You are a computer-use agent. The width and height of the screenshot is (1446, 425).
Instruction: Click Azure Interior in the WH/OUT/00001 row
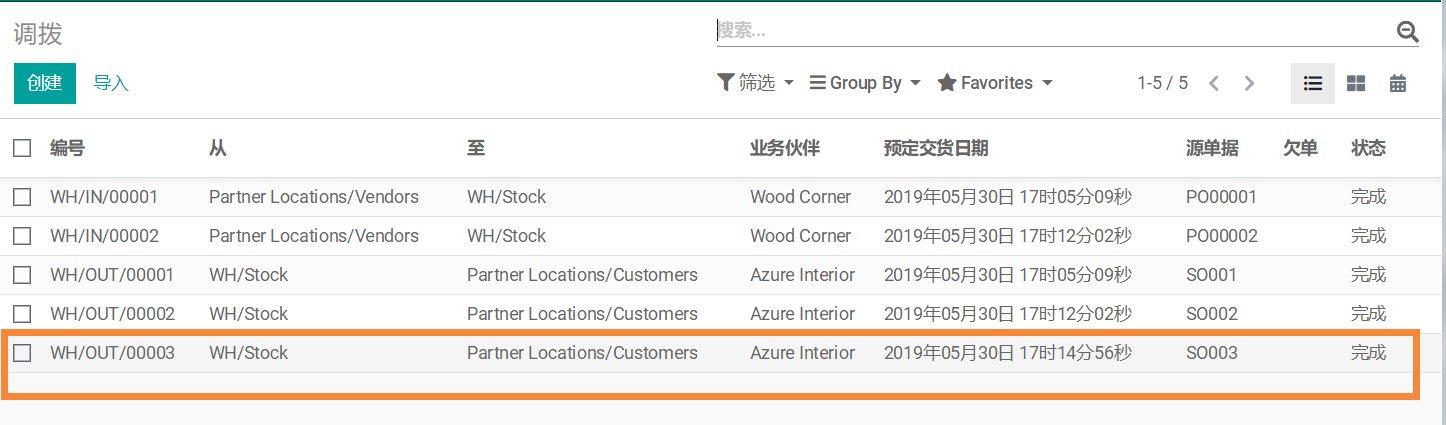click(802, 275)
